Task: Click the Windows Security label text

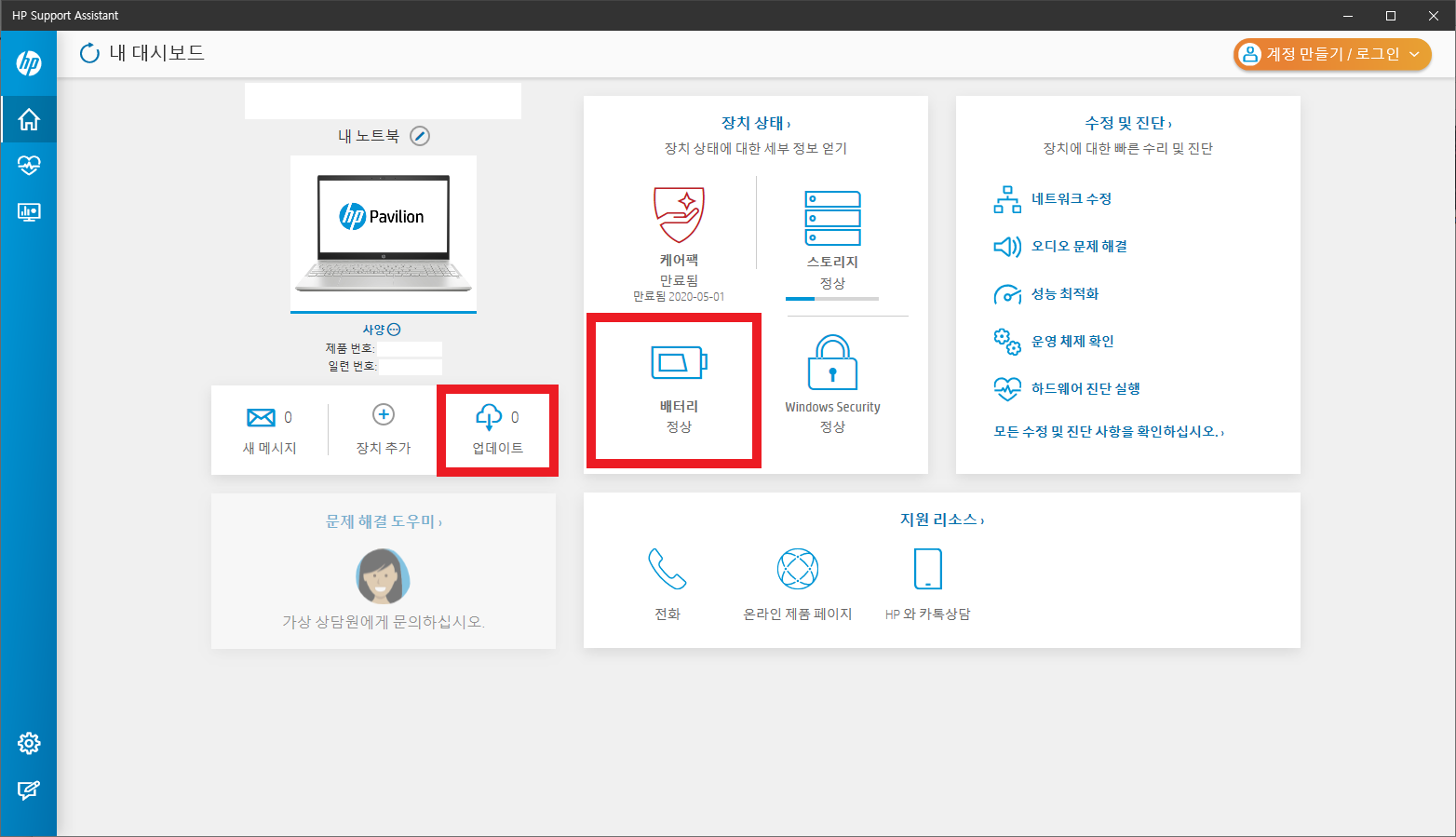Action: [x=832, y=408]
